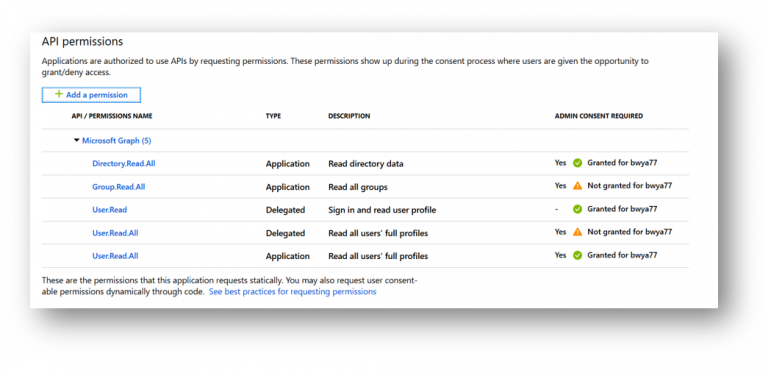Screen dimensions: 768x373
Task: Open delegated User.Read.All permission link
Action: point(115,233)
